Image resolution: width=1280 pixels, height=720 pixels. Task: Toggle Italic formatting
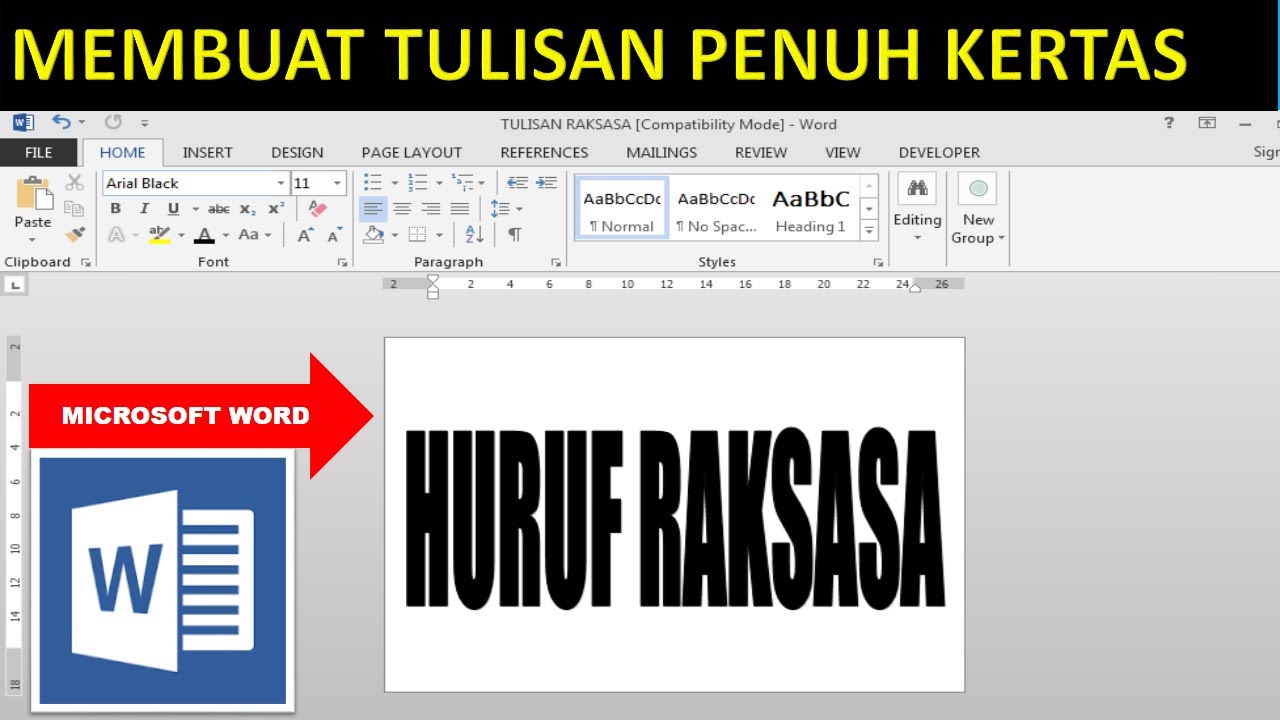click(144, 209)
